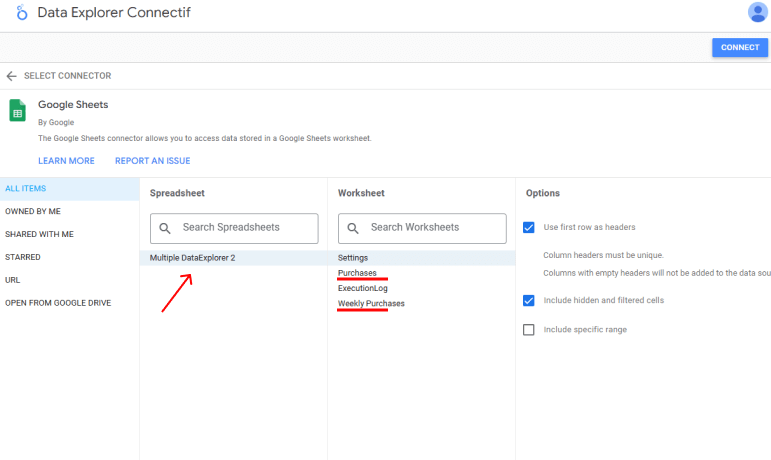The image size is (771, 460).
Task: Click the Google Sheets connector icon
Action: 17,110
